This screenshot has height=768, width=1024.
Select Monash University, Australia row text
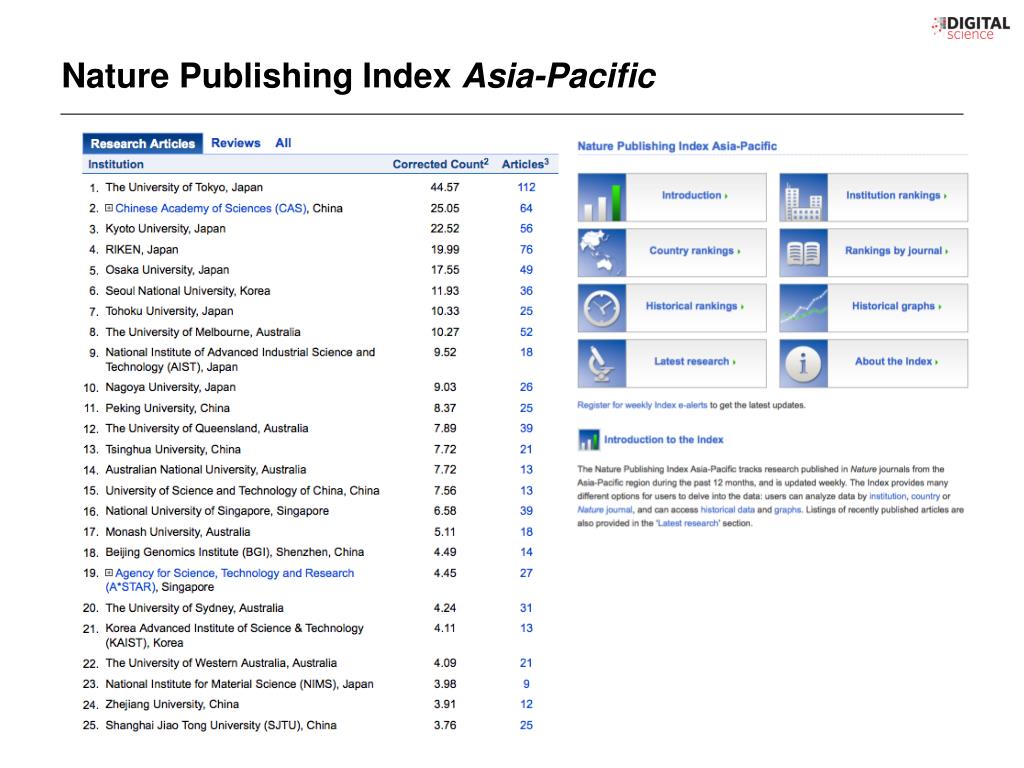(178, 532)
